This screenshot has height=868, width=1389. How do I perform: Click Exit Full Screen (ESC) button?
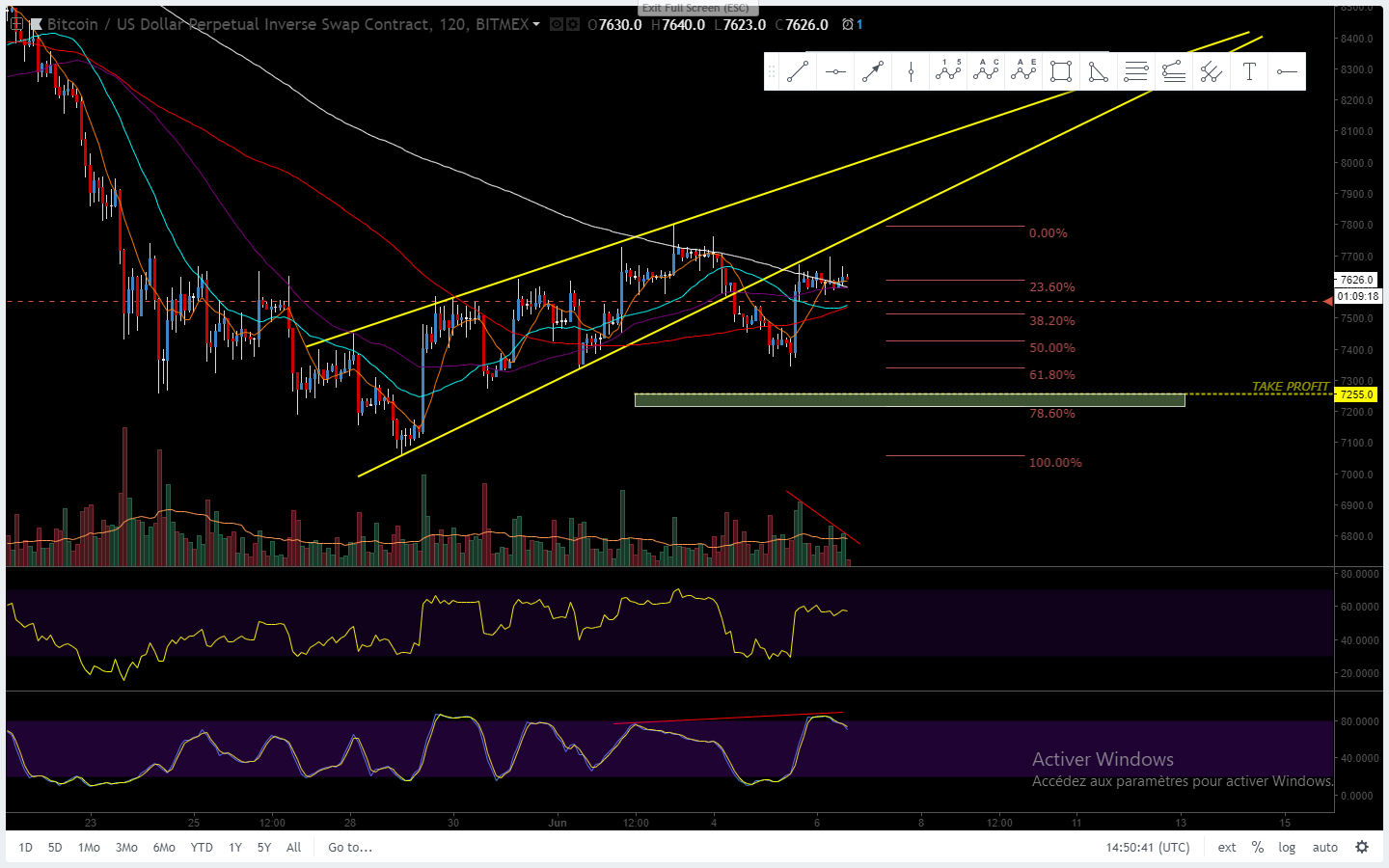pyautogui.click(x=694, y=8)
